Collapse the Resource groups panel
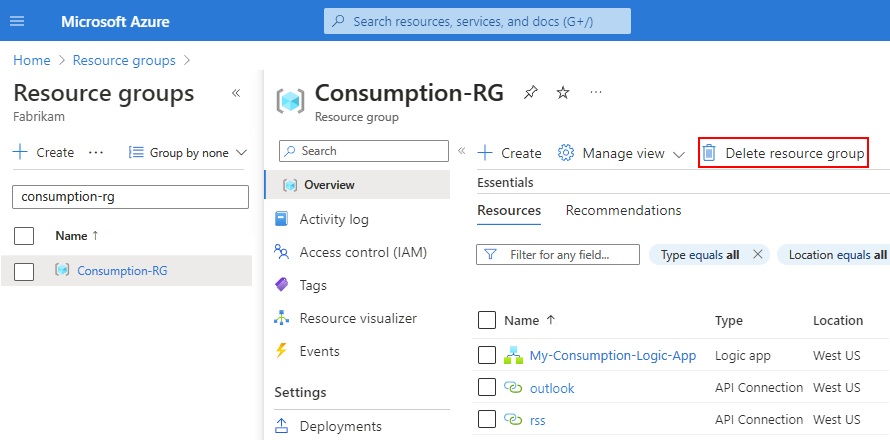This screenshot has height=440, width=890. click(x=236, y=93)
